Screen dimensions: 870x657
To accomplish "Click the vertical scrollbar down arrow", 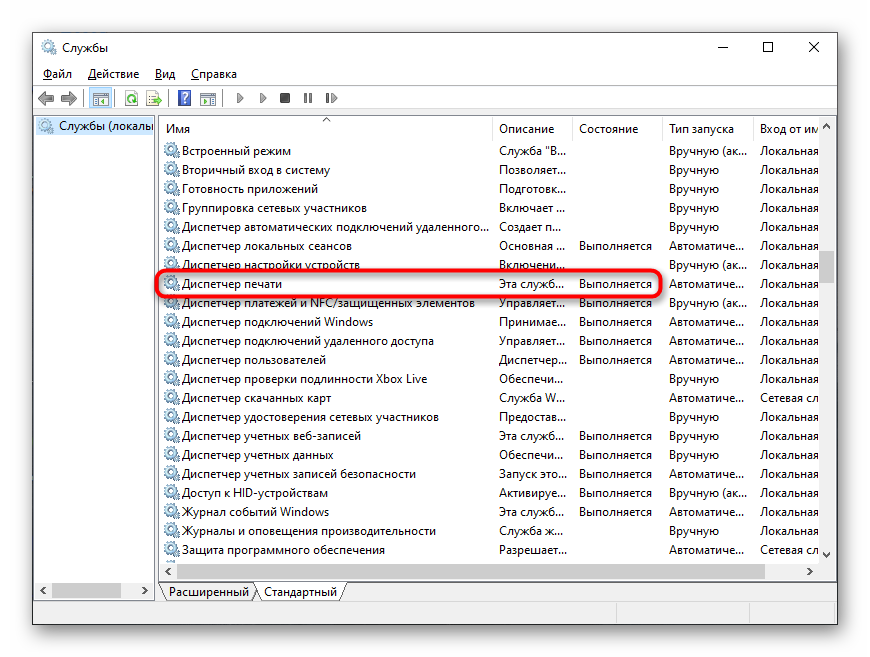I will tap(828, 552).
